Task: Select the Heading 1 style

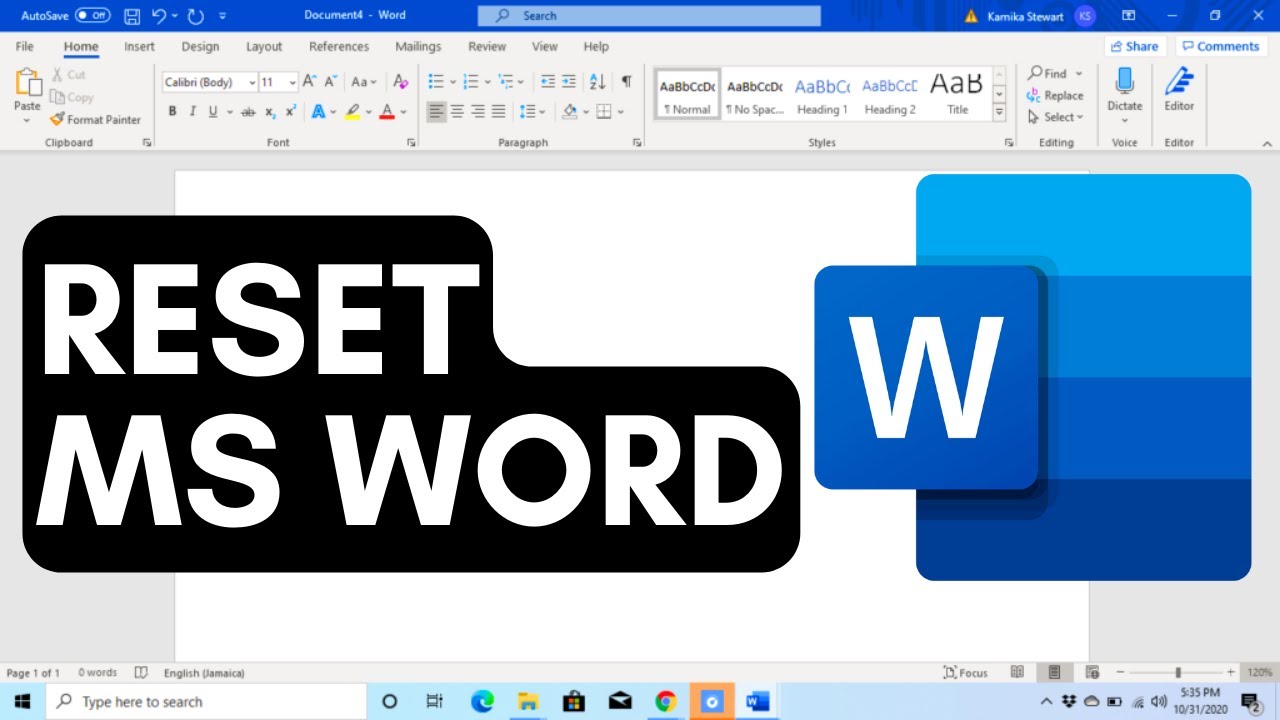Action: click(822, 95)
